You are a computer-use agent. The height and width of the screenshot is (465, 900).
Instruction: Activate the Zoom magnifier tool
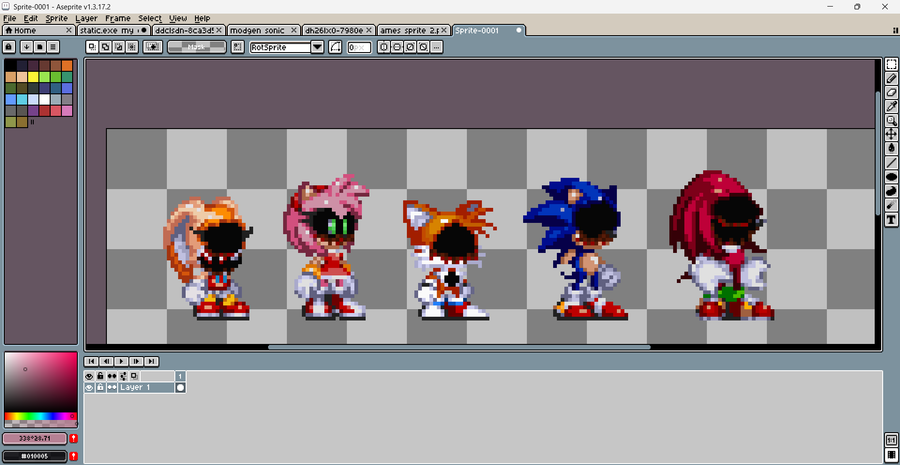coord(891,121)
